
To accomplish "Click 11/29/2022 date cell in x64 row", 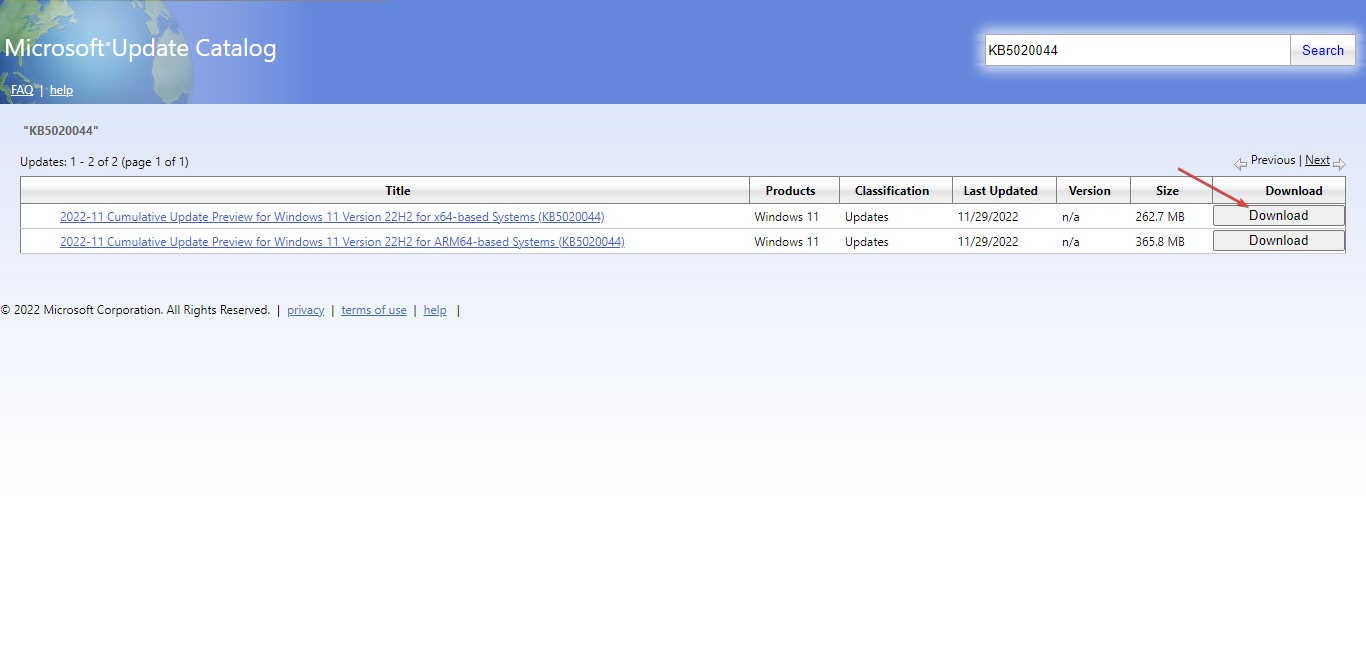I will point(988,217).
